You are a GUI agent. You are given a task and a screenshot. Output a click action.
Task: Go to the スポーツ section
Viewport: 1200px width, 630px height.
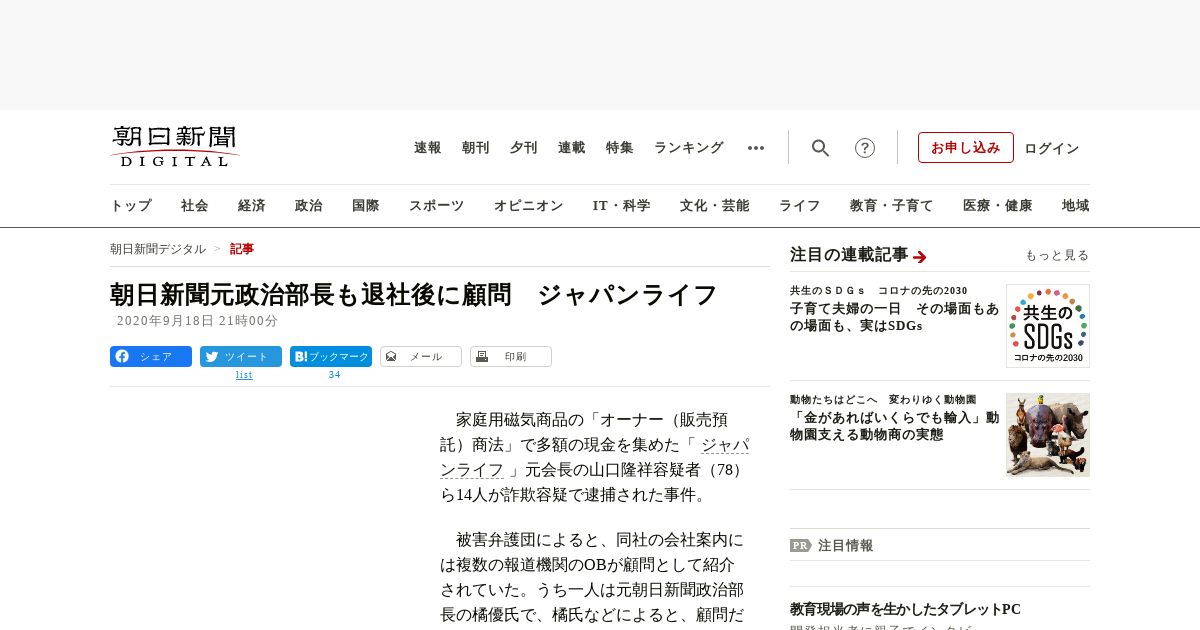tap(436, 206)
